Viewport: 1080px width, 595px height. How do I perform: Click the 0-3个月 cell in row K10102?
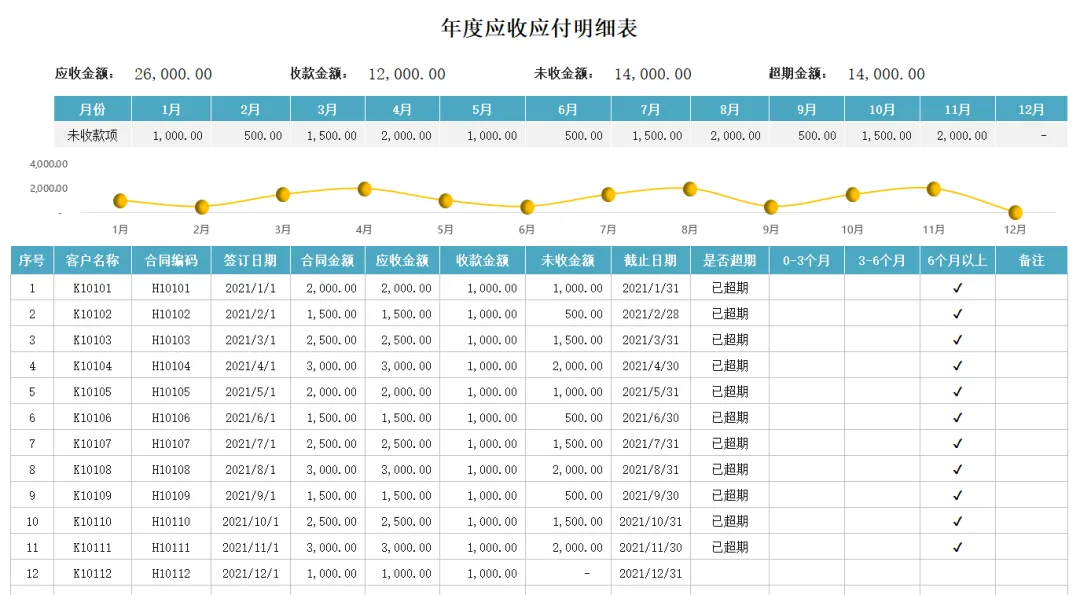coord(807,314)
